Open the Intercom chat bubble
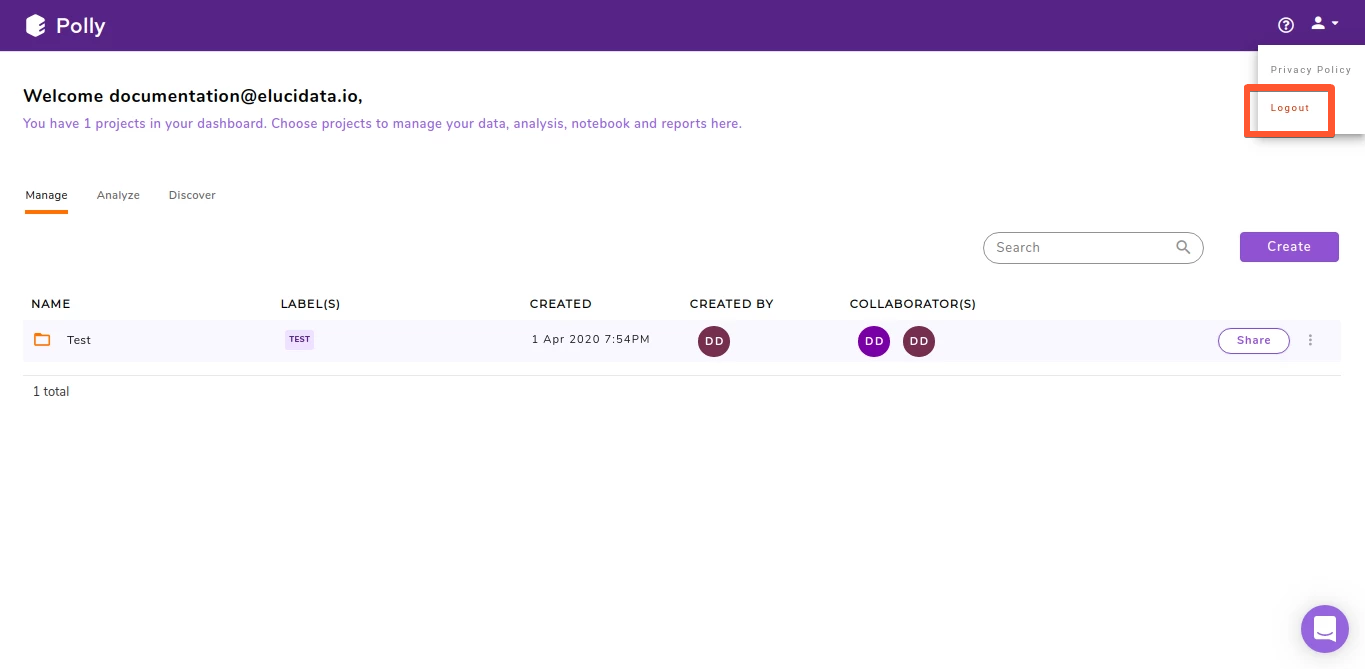Image resolution: width=1365 pixels, height=669 pixels. click(1324, 628)
